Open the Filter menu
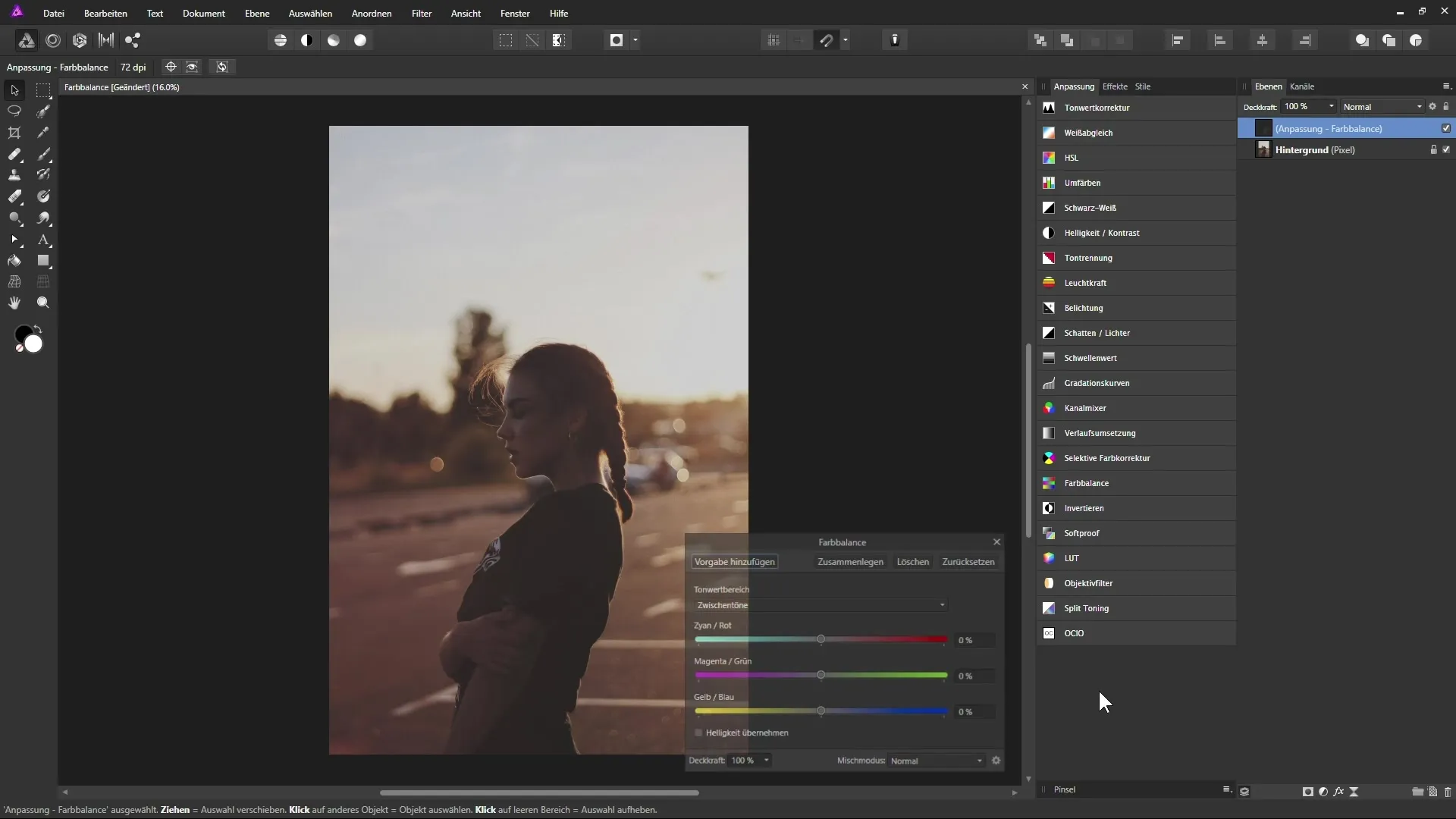The width and height of the screenshot is (1456, 819). pyautogui.click(x=422, y=14)
